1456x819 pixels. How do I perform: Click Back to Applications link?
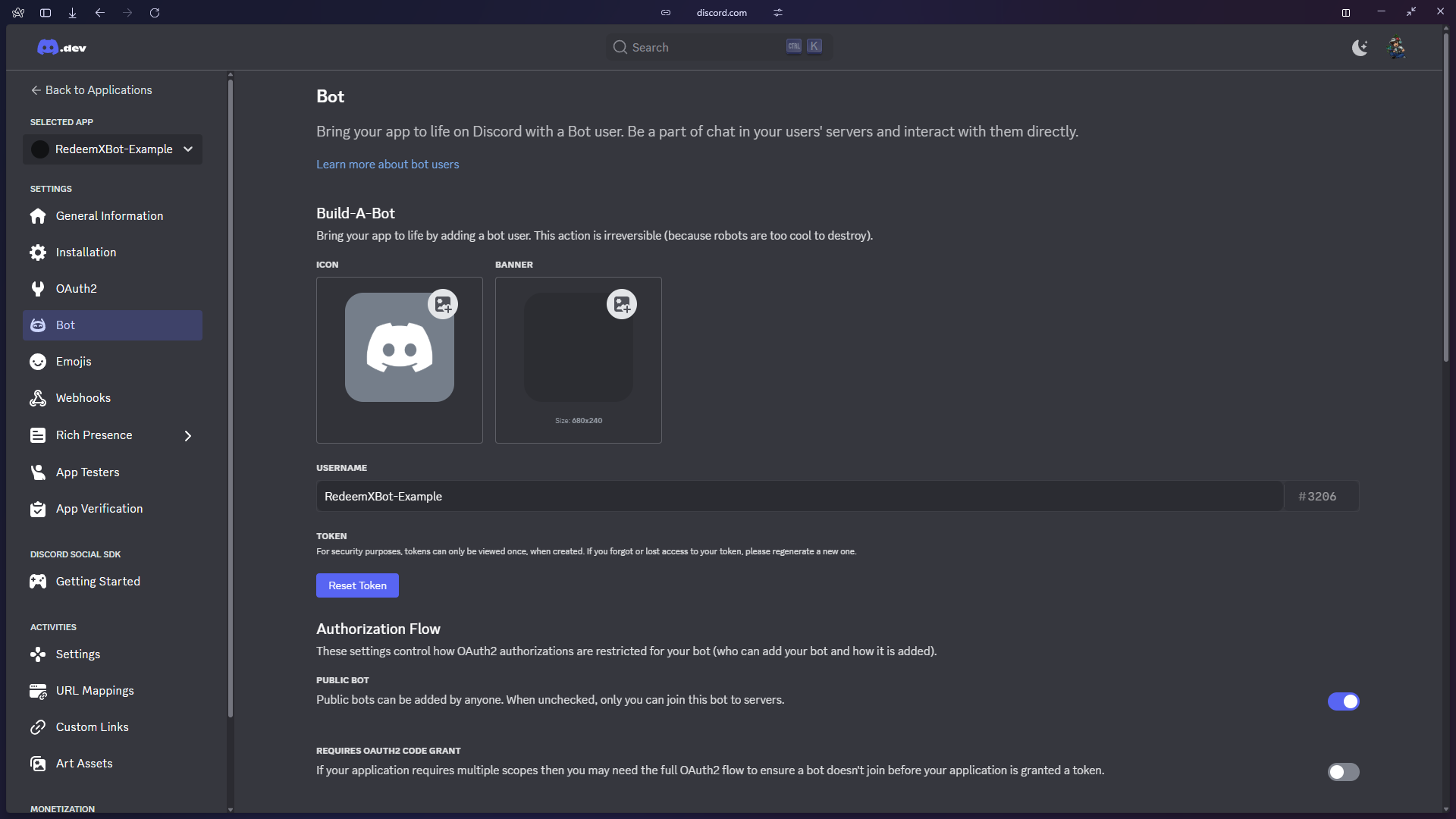(91, 90)
